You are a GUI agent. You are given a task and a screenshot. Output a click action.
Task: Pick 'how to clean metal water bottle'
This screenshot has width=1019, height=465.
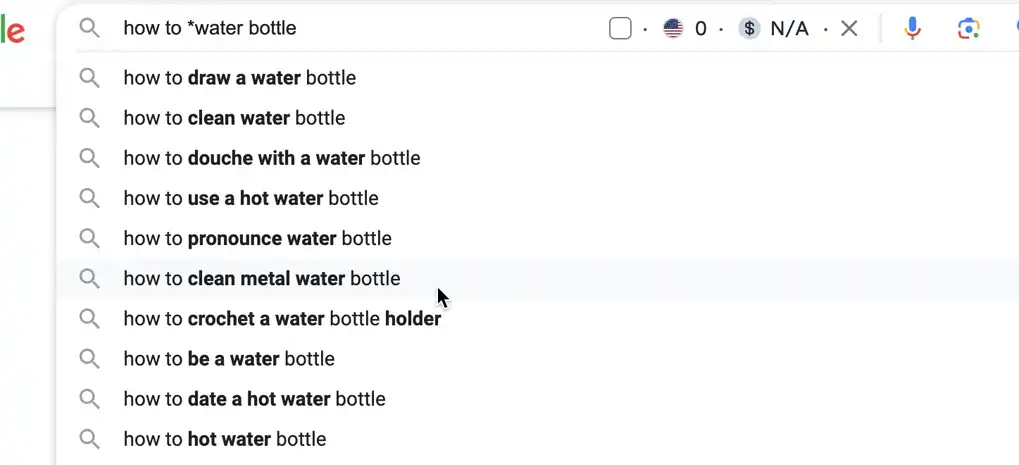pos(537,279)
